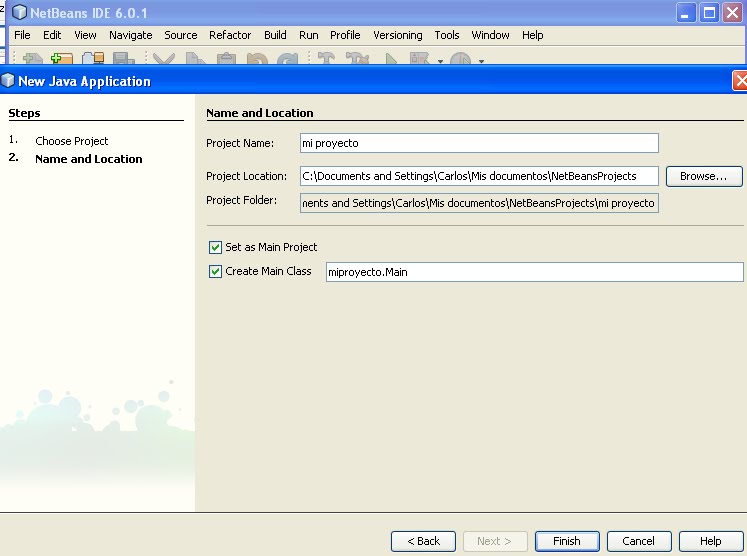Screen dimensions: 747x556
Task: Go back with the Back button
Action: tap(423, 541)
